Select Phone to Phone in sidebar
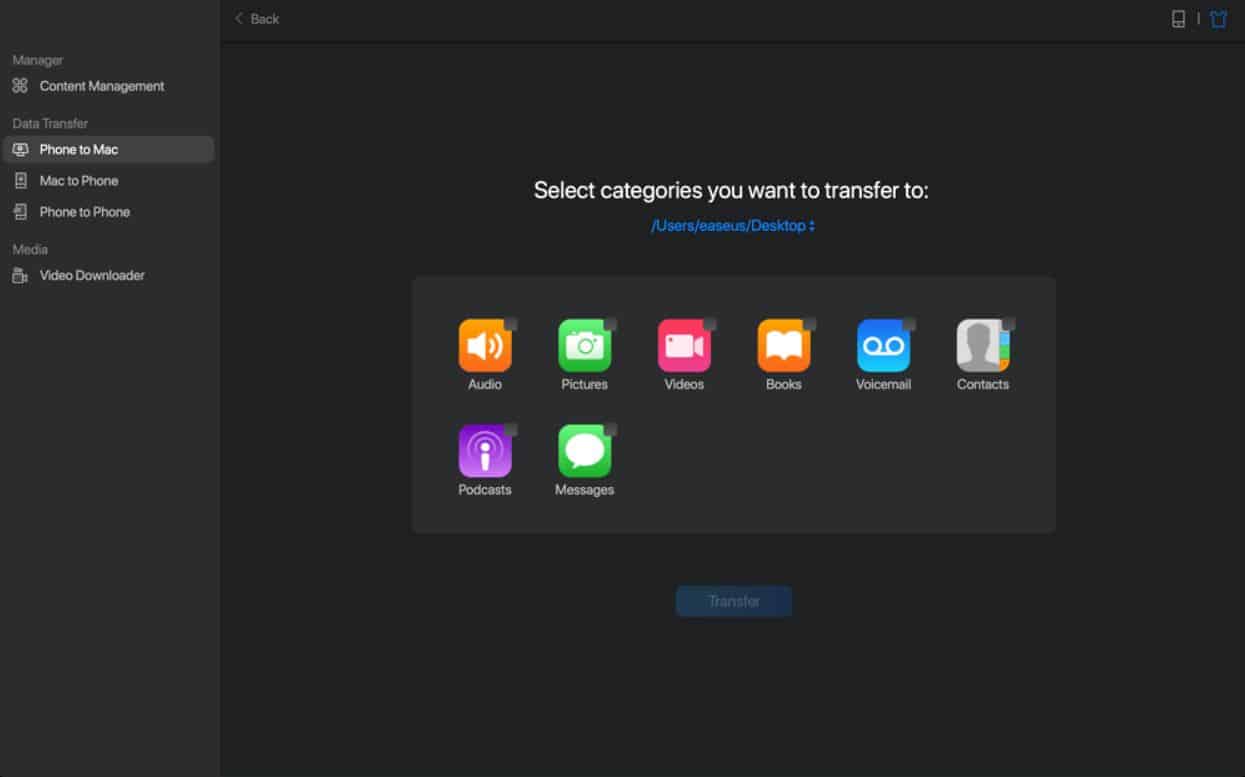The width and height of the screenshot is (1245, 777). point(84,212)
